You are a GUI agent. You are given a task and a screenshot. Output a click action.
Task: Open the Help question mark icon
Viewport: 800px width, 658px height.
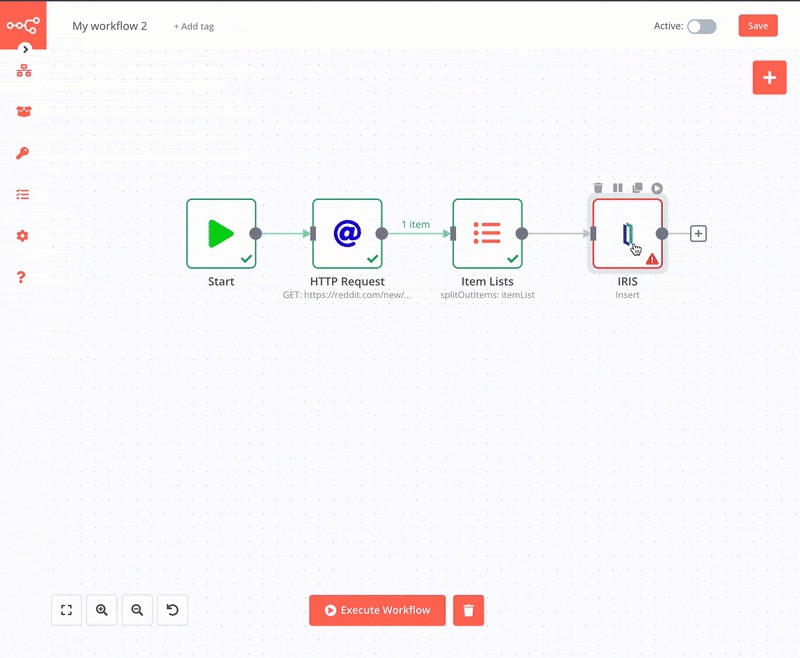[x=23, y=277]
